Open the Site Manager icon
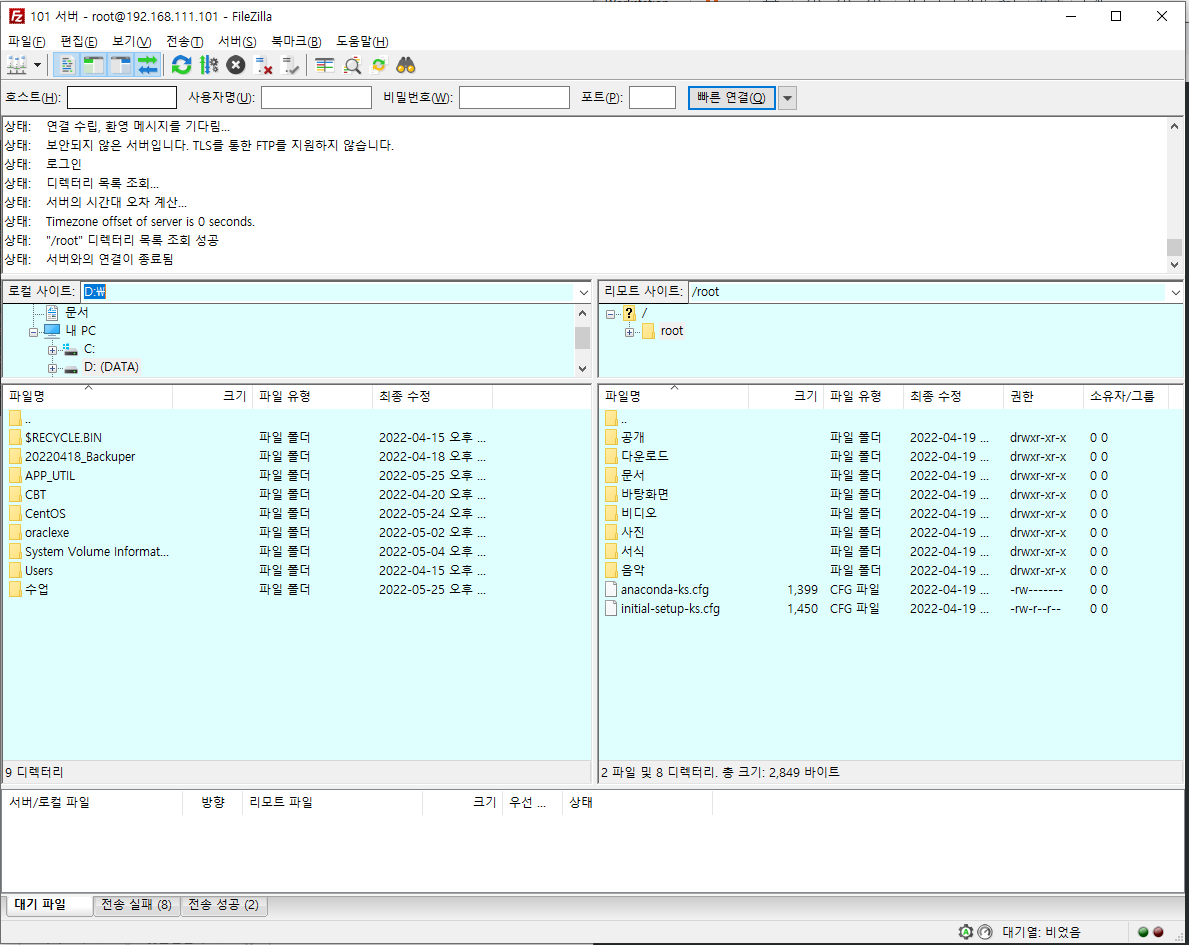The image size is (1189, 945). [17, 65]
